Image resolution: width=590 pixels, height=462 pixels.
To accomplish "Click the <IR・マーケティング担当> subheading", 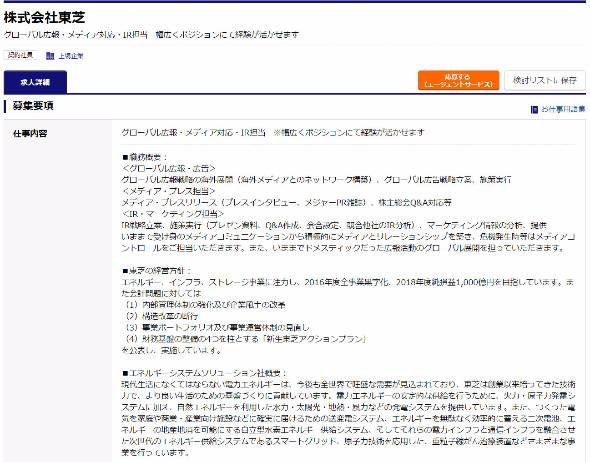I will click(173, 214).
